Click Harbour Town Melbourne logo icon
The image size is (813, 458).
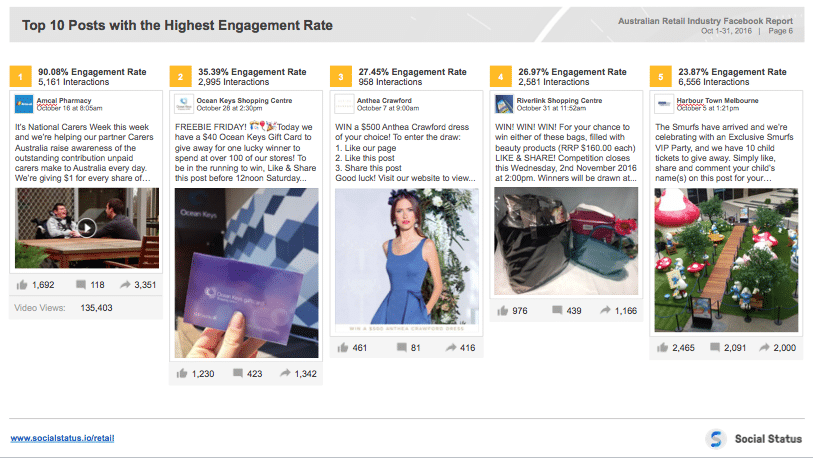[664, 104]
